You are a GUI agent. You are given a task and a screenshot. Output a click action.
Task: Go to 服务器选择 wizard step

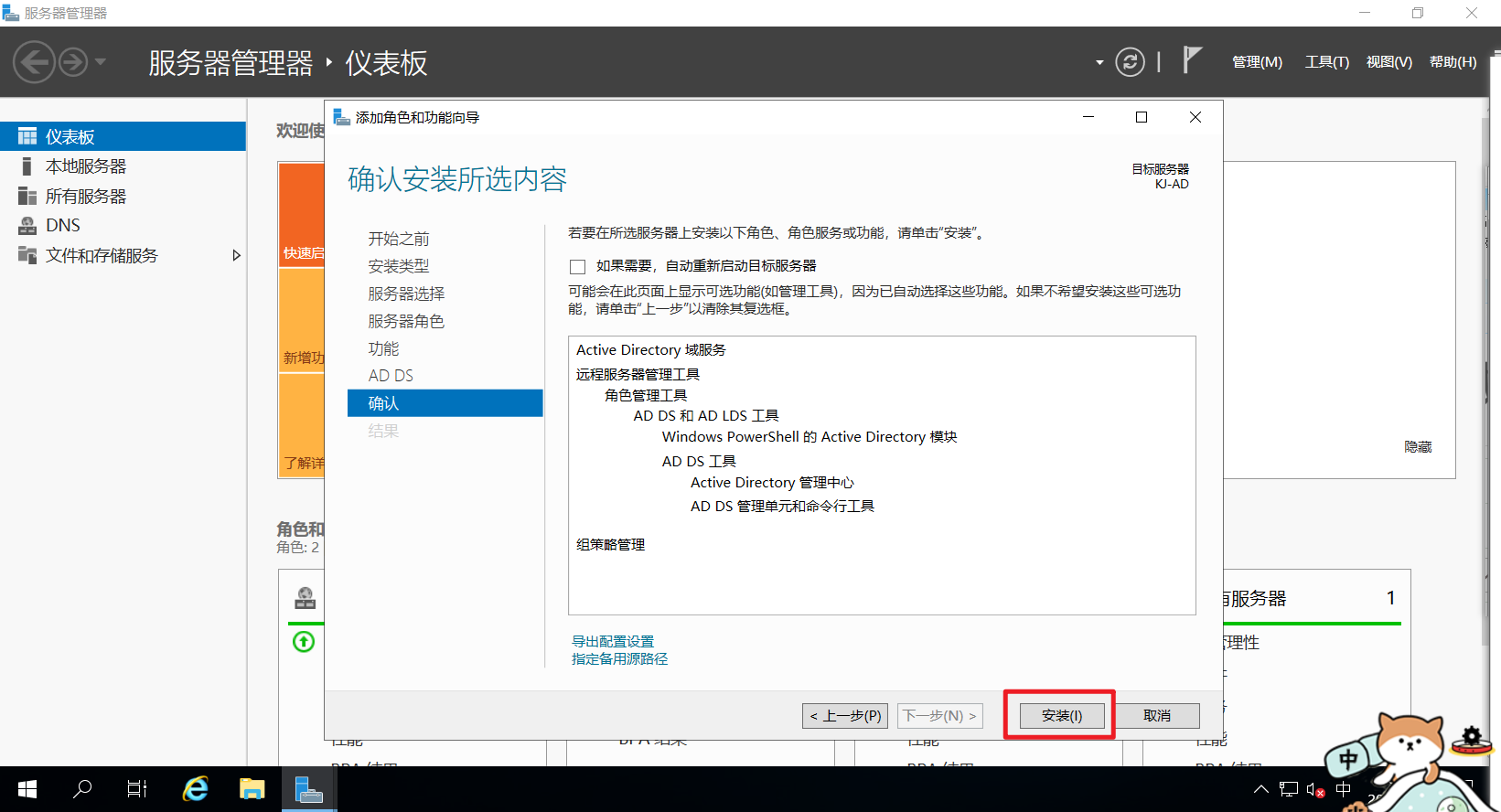[x=406, y=294]
